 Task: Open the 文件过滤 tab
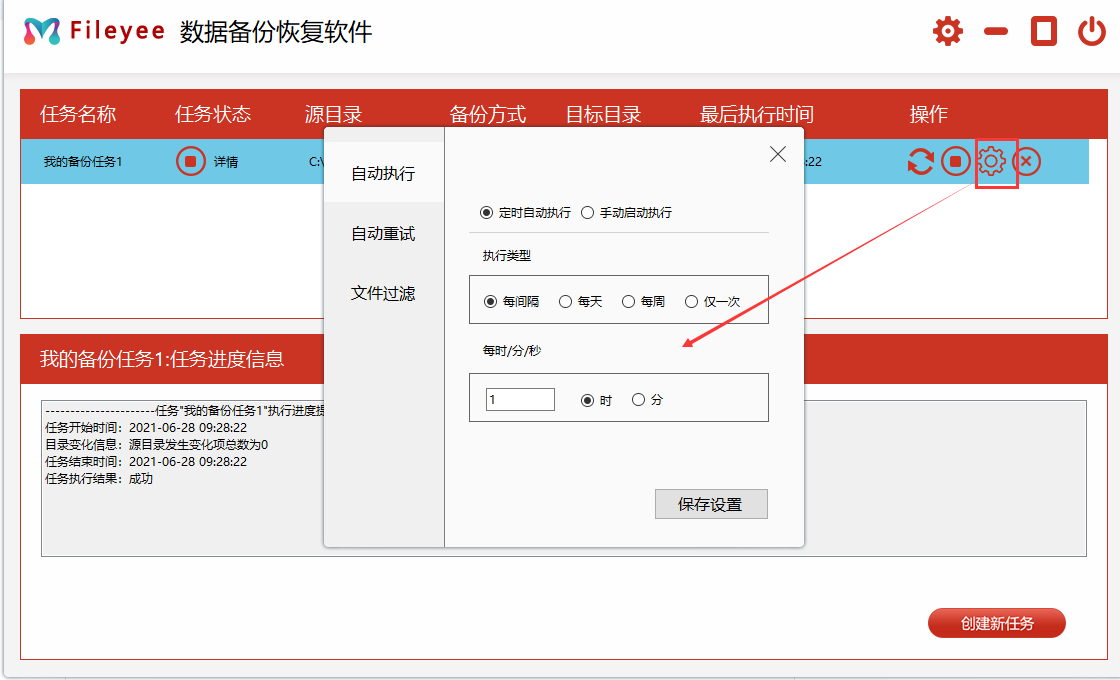click(383, 294)
